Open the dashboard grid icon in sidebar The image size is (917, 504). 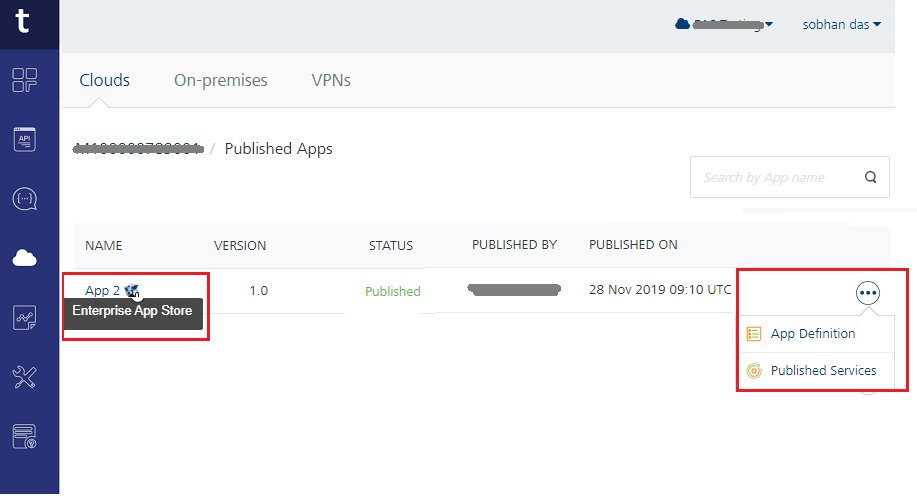pos(25,80)
